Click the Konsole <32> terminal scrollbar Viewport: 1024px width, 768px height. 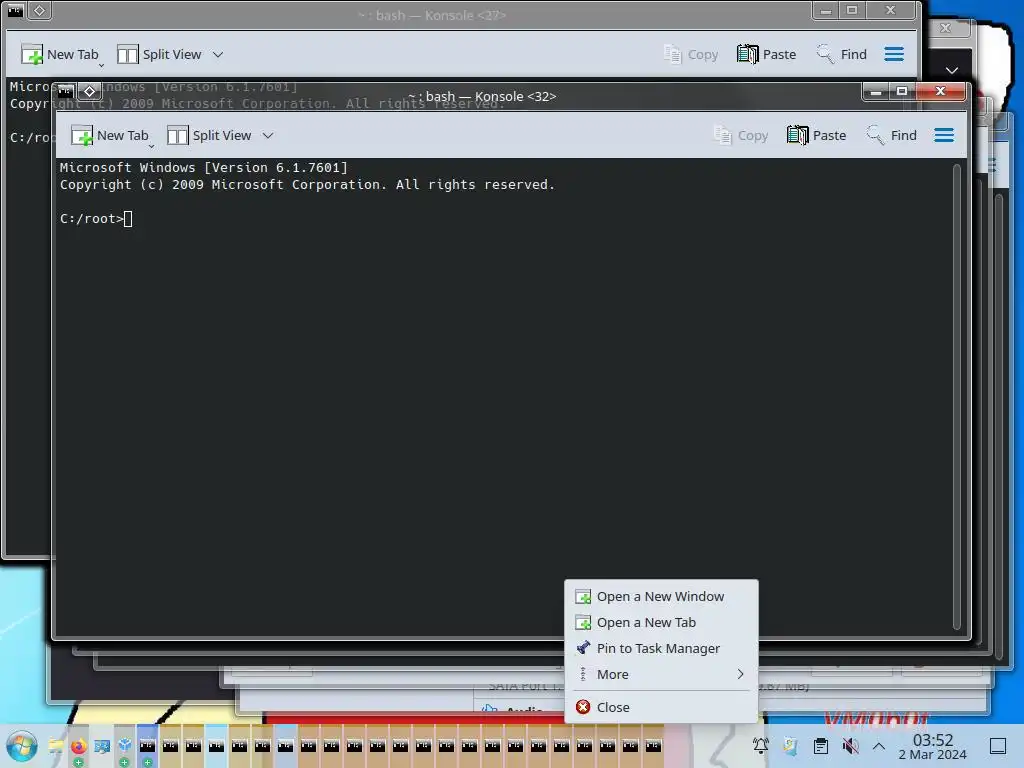tap(957, 397)
